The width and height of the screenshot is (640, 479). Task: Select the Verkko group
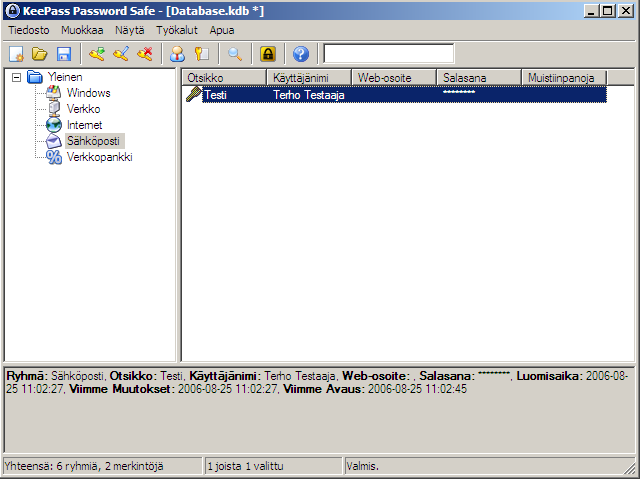pos(83,109)
